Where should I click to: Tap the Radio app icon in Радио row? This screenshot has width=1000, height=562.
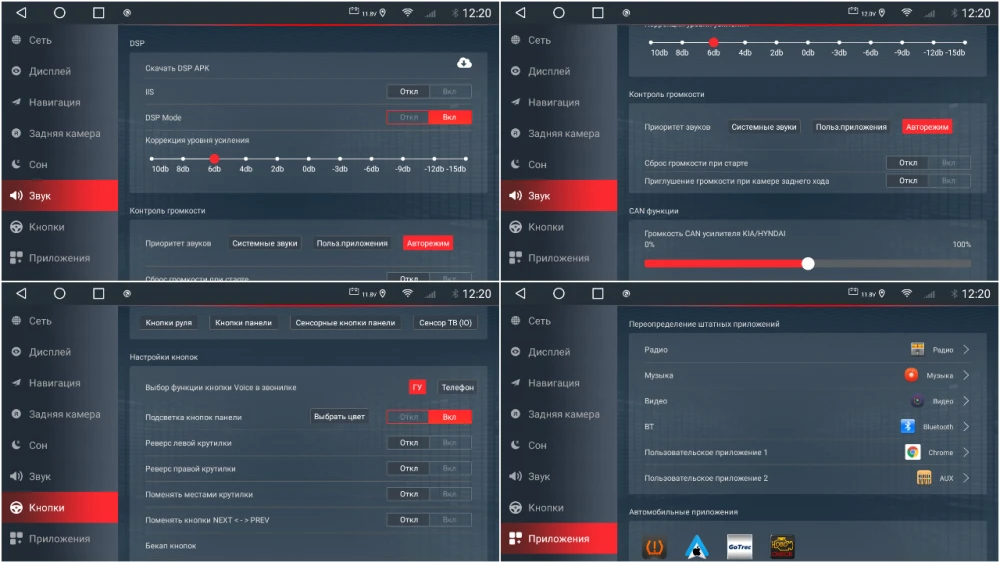[x=917, y=349]
